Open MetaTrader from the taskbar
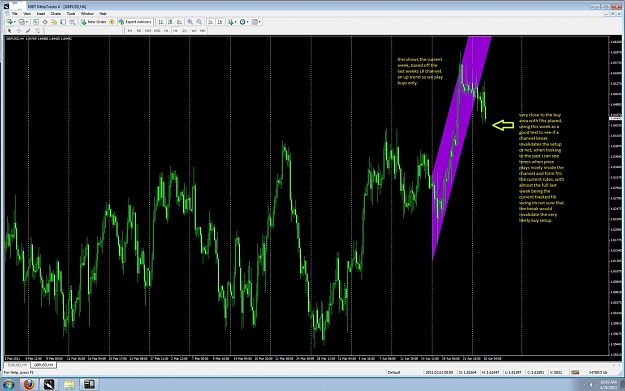The width and height of the screenshot is (625, 391). pyautogui.click(x=49, y=384)
